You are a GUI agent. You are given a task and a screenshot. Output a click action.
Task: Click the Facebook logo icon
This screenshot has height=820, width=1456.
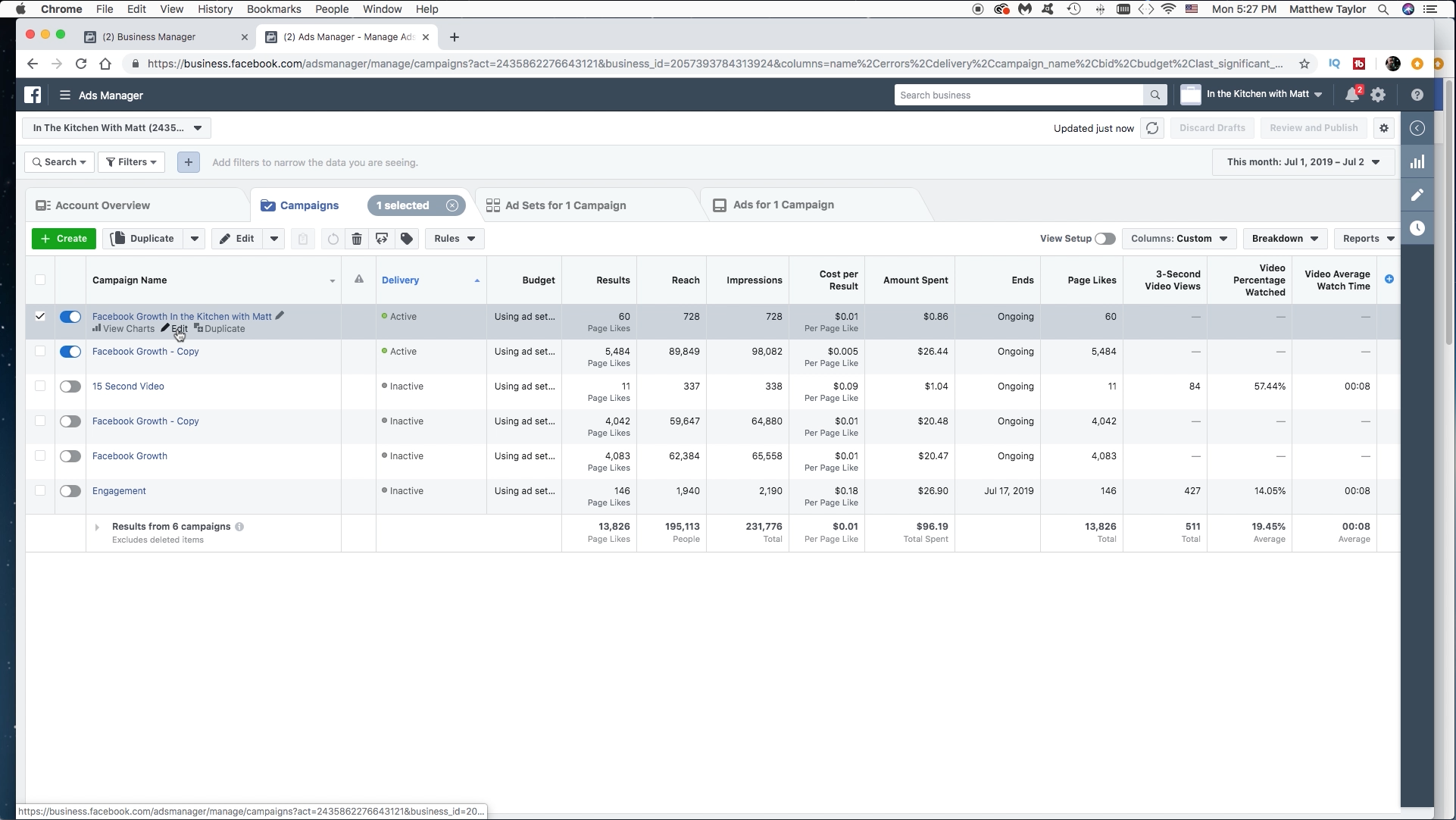tap(33, 95)
